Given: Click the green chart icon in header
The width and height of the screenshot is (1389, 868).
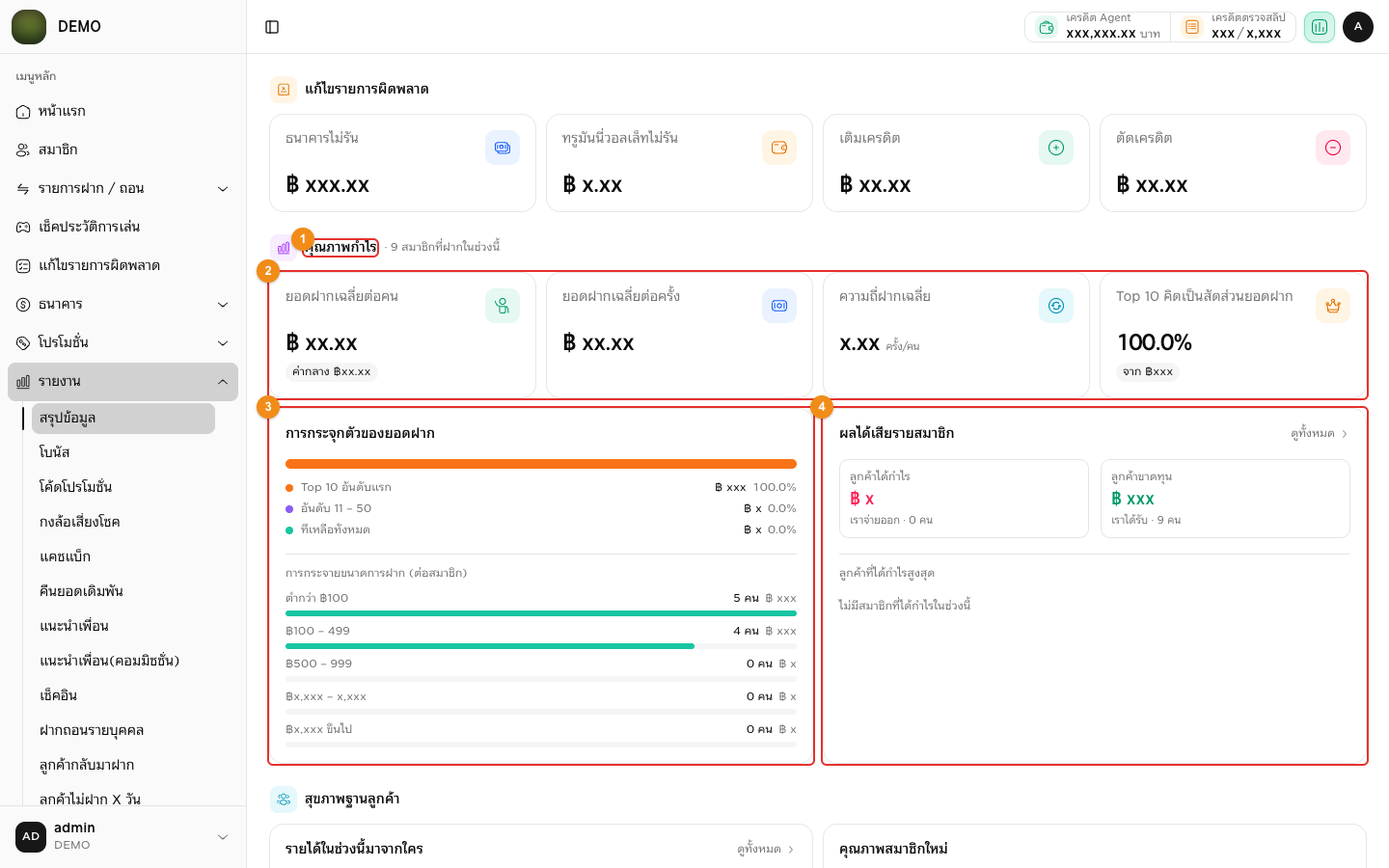Looking at the screenshot, I should pyautogui.click(x=1320, y=27).
